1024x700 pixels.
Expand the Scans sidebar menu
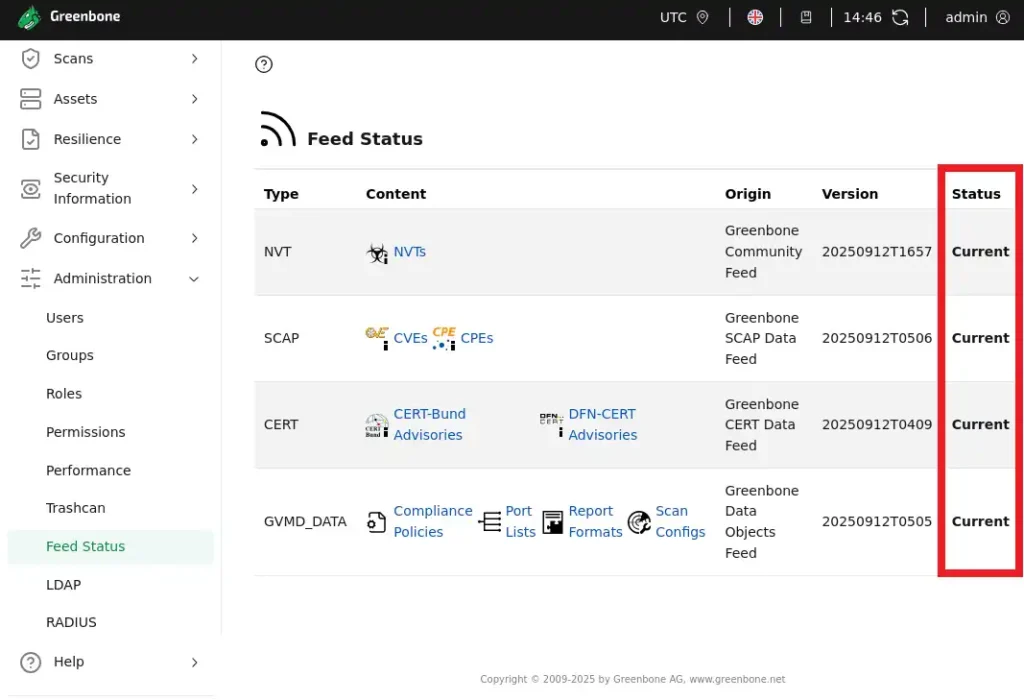point(111,59)
